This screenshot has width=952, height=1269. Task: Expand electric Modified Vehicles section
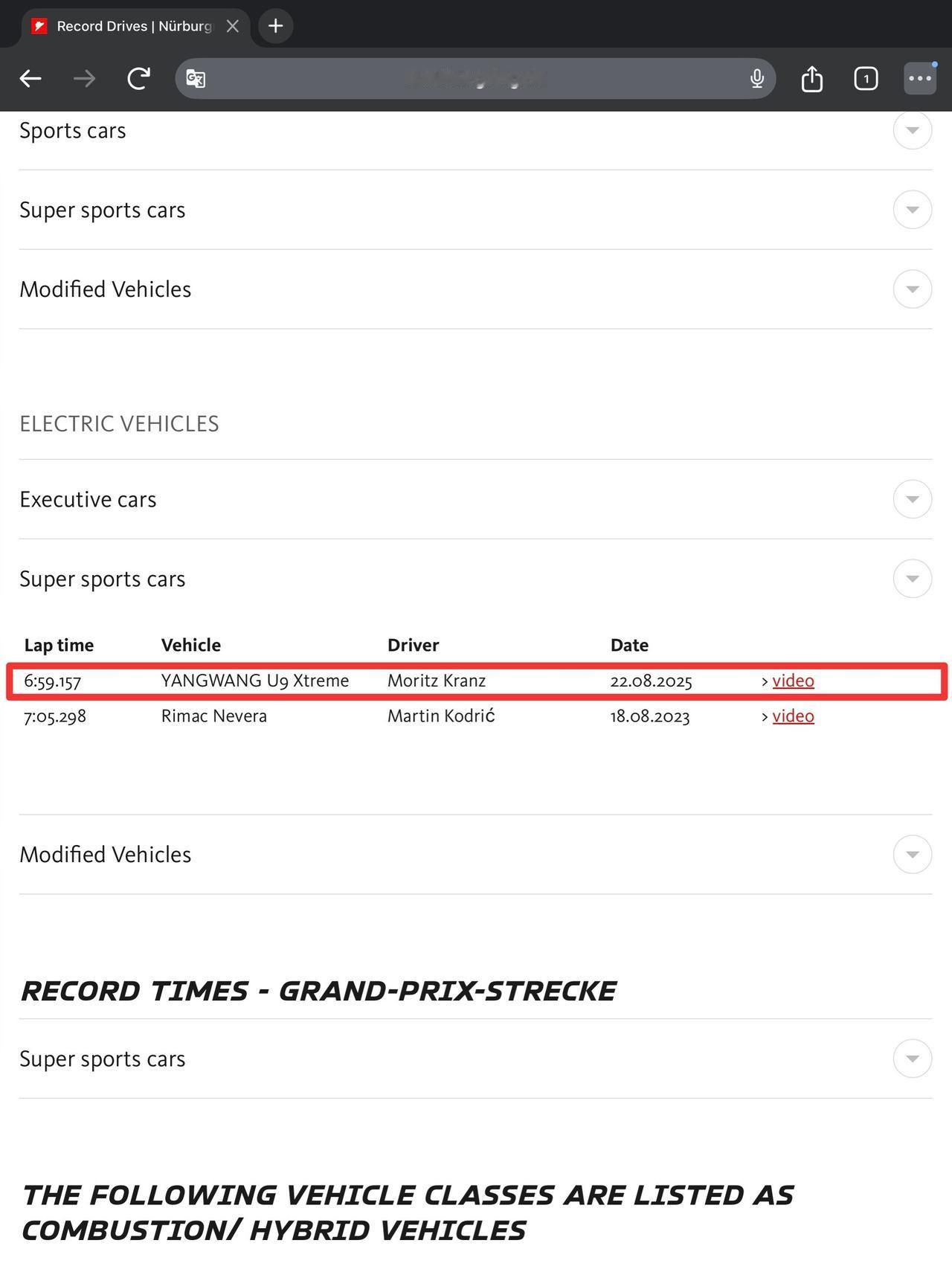click(912, 854)
